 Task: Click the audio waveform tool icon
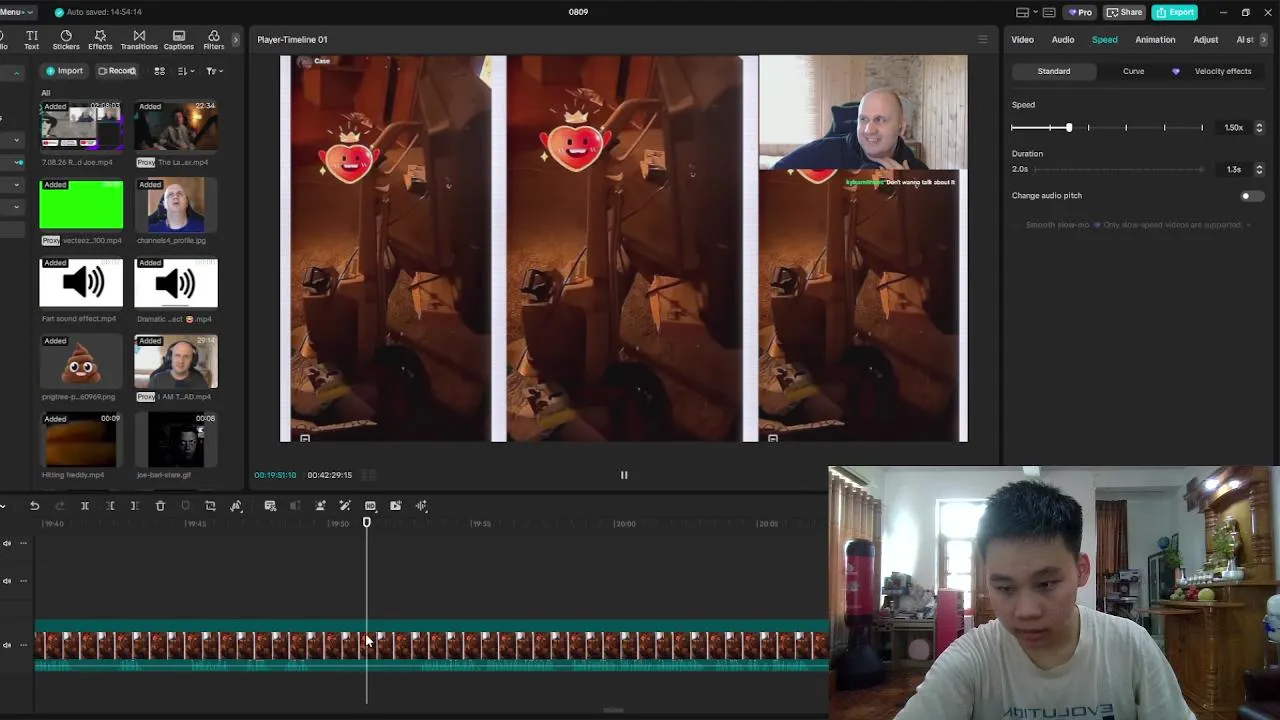click(x=421, y=506)
